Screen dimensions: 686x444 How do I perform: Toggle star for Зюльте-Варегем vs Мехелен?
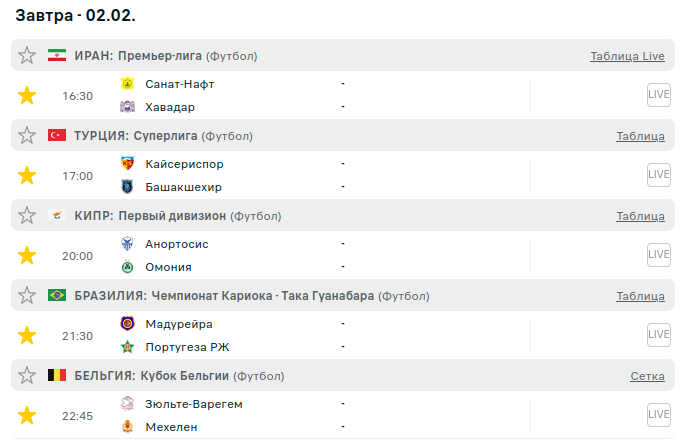tap(27, 415)
